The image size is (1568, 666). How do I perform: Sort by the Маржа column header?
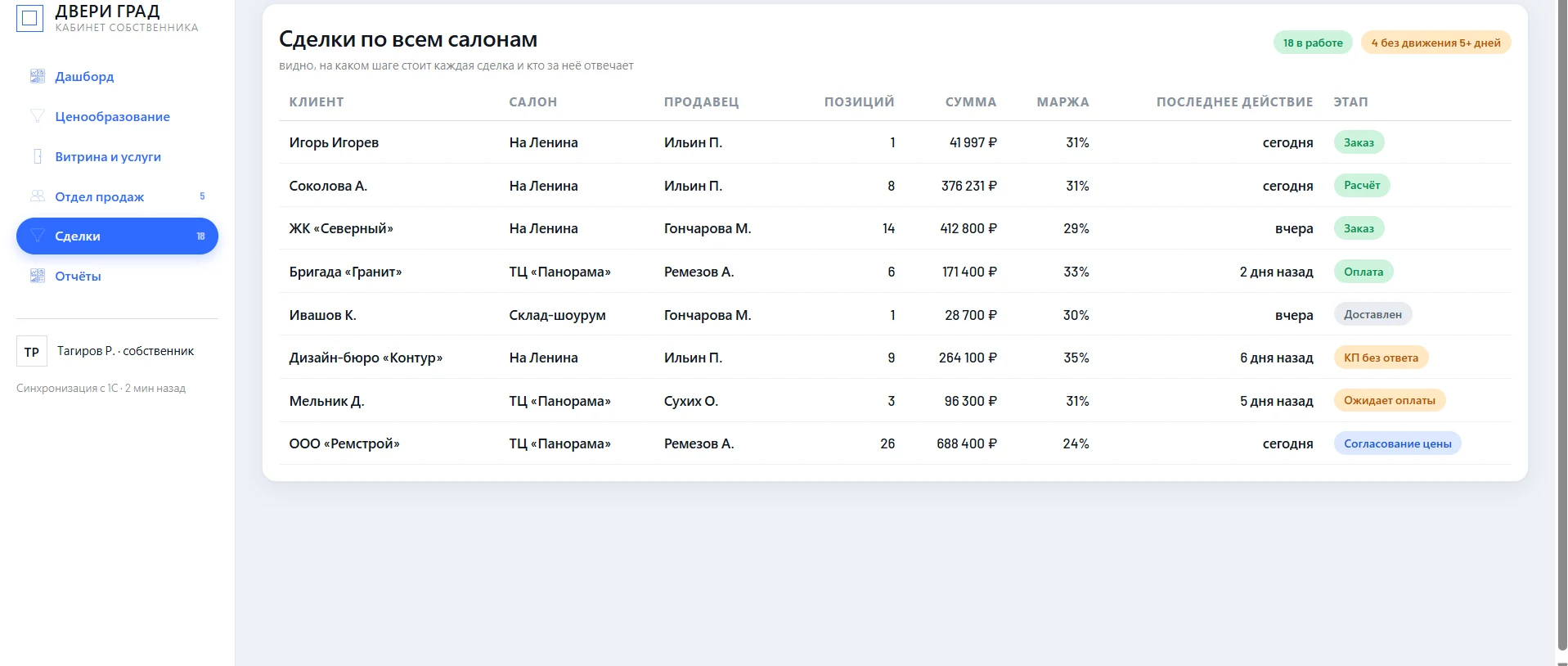coord(1063,102)
